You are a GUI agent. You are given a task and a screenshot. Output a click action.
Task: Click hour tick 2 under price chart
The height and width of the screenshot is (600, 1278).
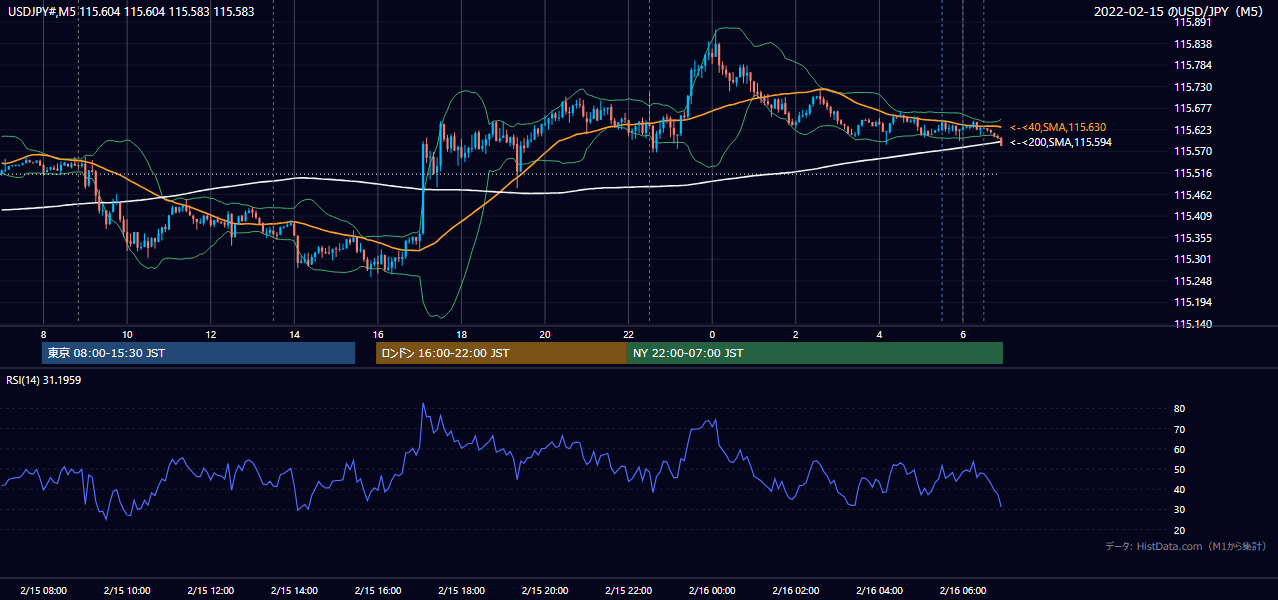tap(795, 334)
